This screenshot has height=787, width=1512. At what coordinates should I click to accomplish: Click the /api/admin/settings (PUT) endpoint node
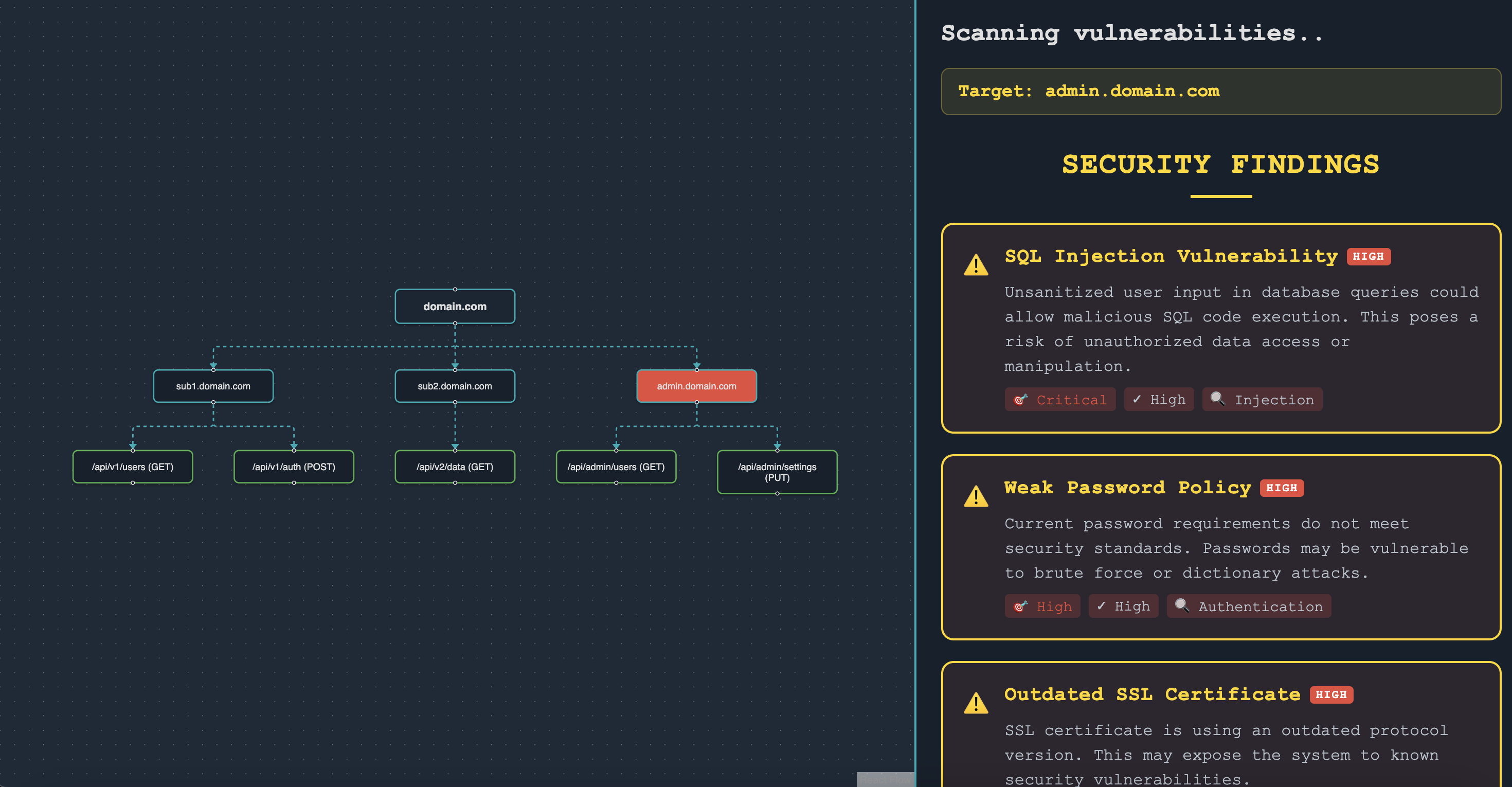pos(777,472)
